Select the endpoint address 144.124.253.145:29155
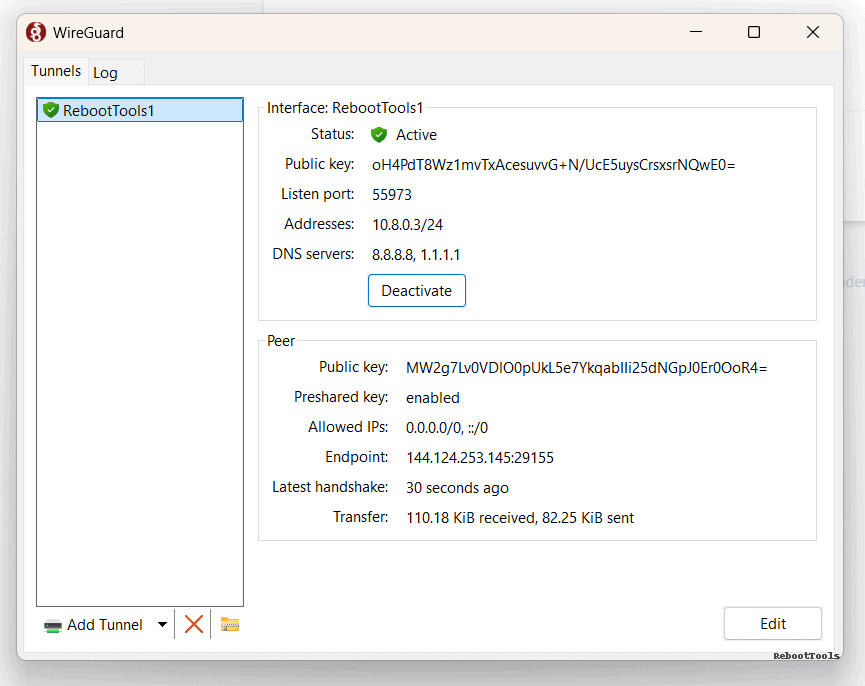 [479, 458]
